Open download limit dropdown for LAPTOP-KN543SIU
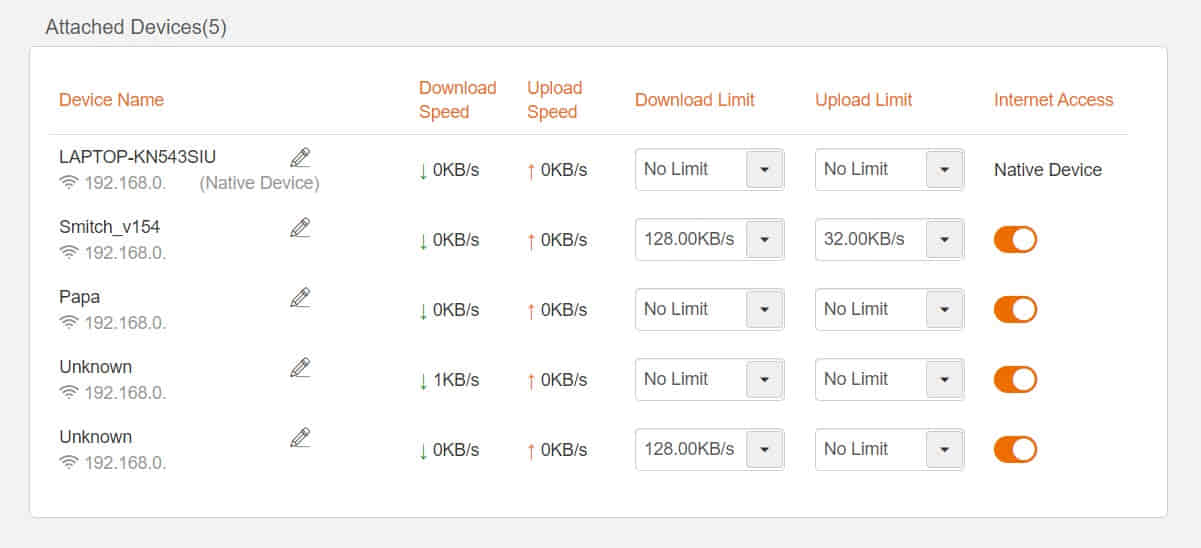Screen dimensions: 1201x548 tap(710, 170)
